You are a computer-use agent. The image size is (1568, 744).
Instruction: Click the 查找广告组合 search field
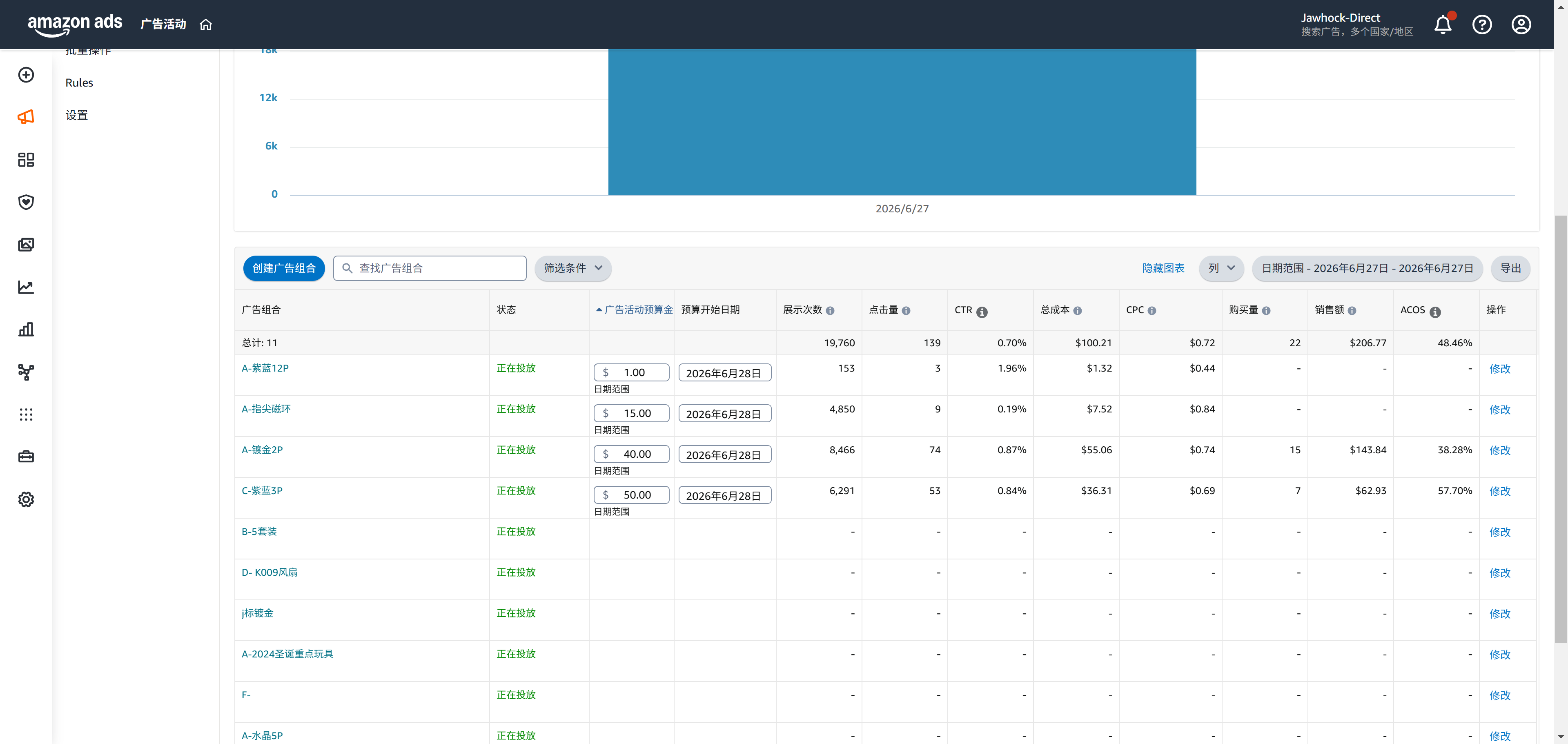pyautogui.click(x=430, y=268)
